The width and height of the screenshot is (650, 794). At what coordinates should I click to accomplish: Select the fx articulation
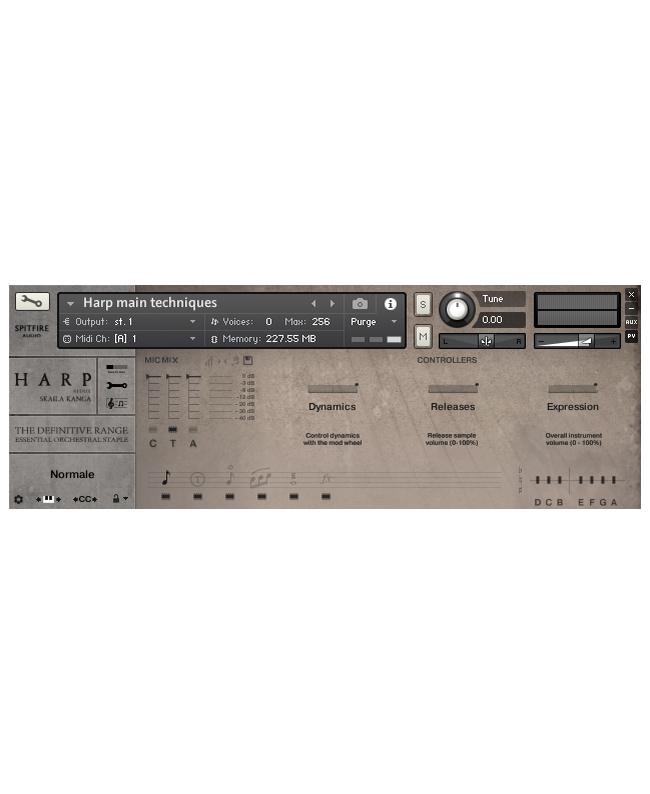[326, 479]
